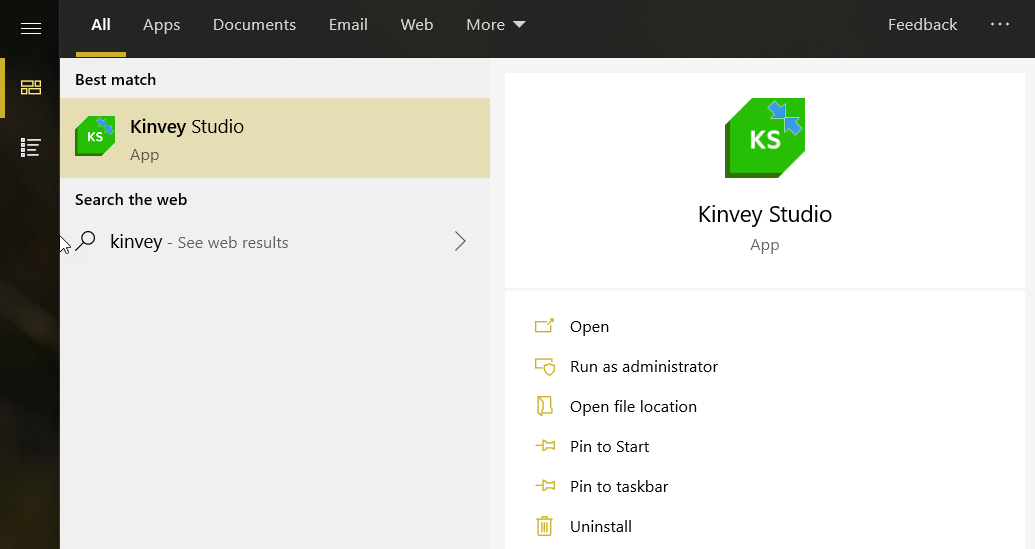Choose Run as administrator

click(x=644, y=366)
